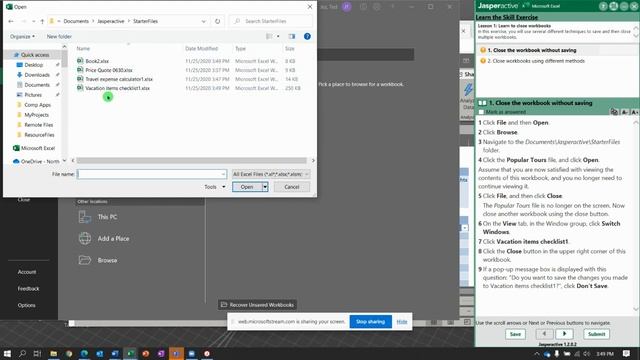Open Pictures in navigation pane

click(33, 95)
